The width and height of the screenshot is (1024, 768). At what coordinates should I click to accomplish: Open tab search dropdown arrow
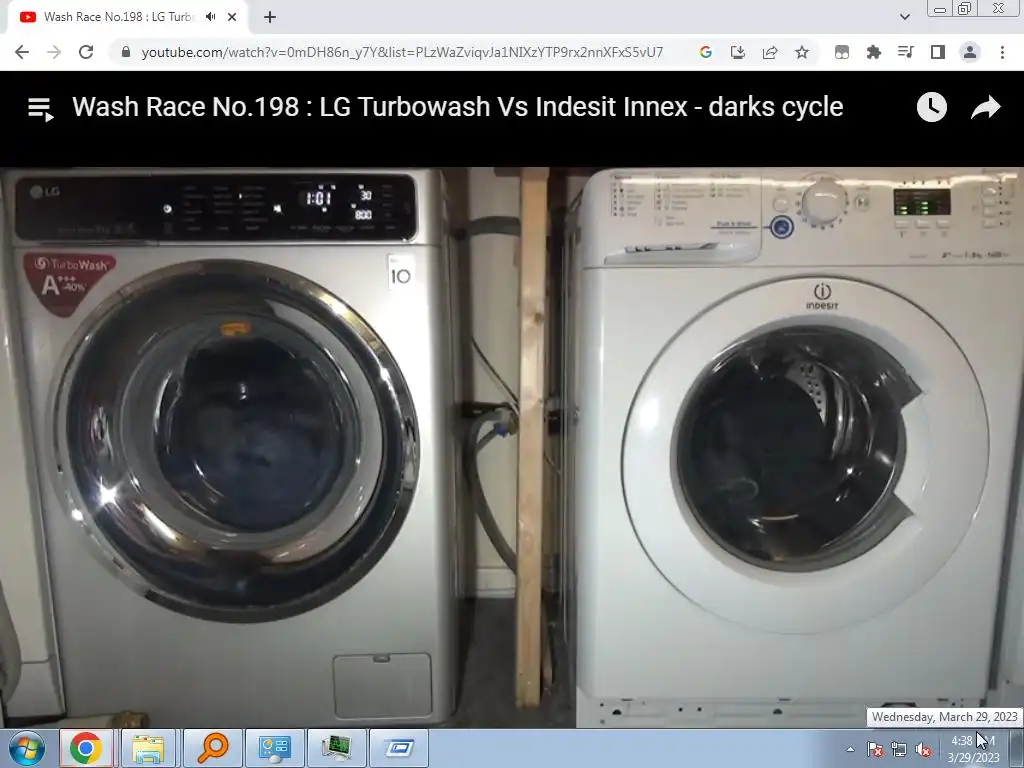click(x=904, y=17)
